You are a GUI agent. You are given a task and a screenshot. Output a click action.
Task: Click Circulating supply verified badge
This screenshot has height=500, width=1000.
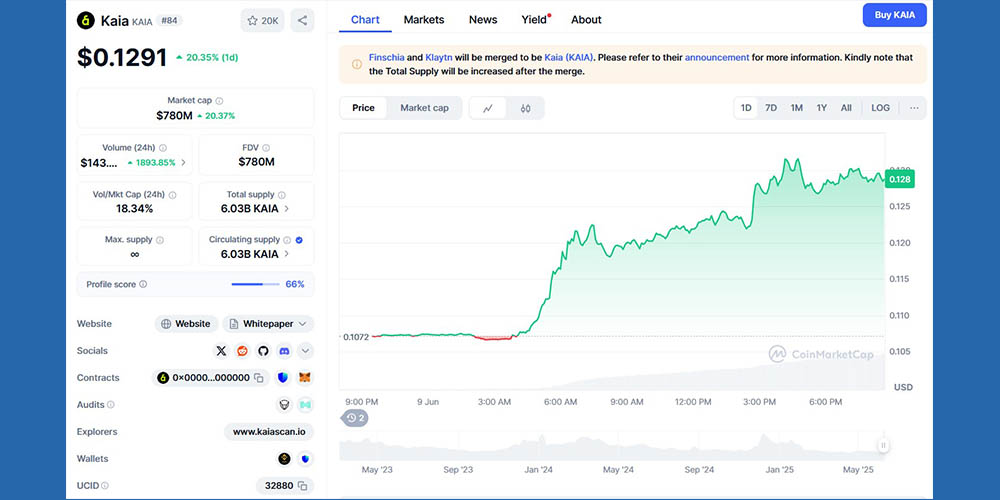click(x=299, y=240)
